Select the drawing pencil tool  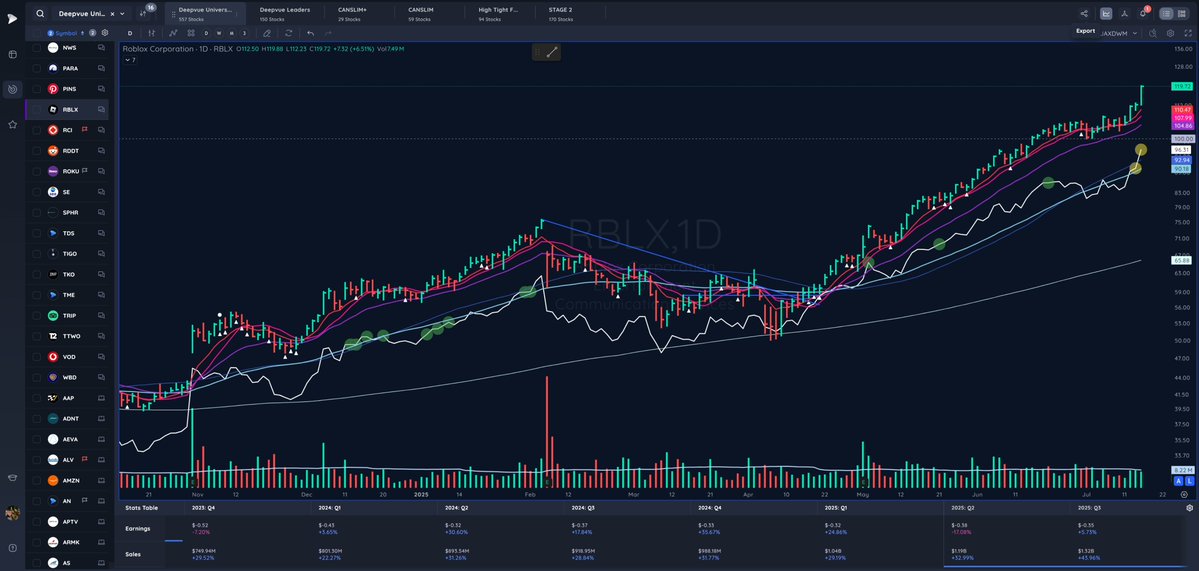(267, 33)
